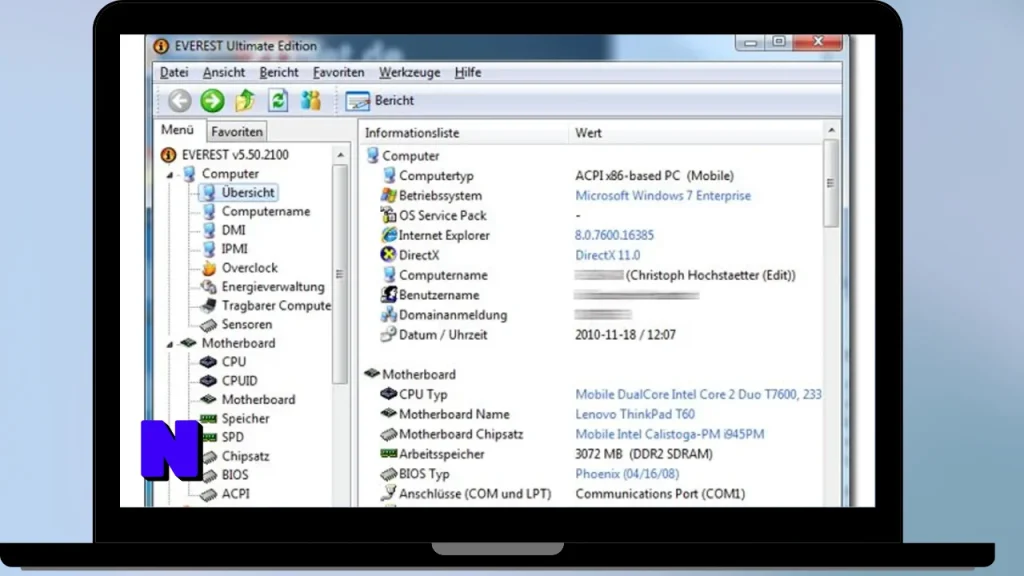The height and width of the screenshot is (576, 1024).
Task: Click the Datum / Uhrzeit row icon
Action: (389, 334)
